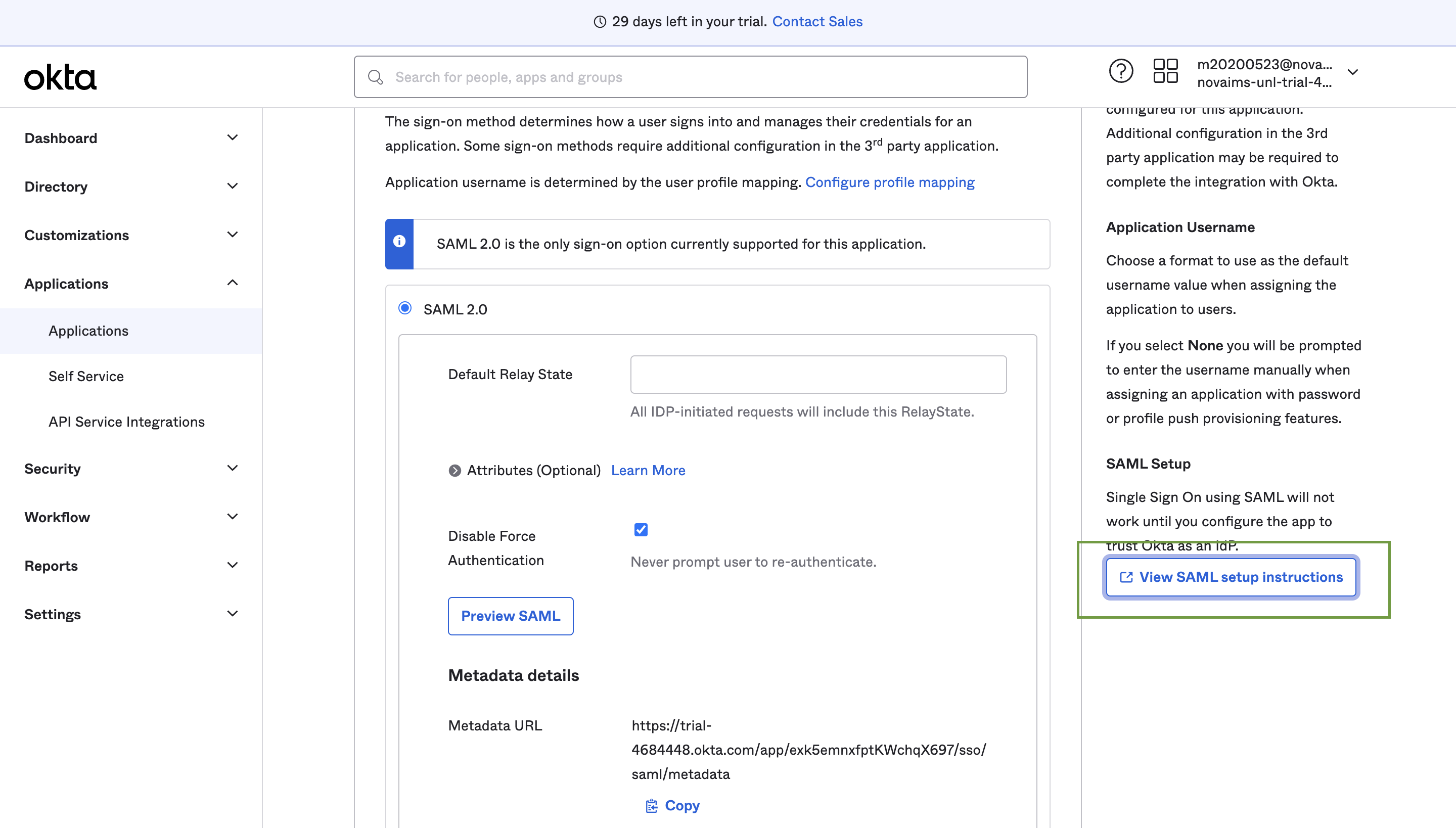Expand the Directory menu chevron
Image resolution: width=1456 pixels, height=828 pixels.
233,186
